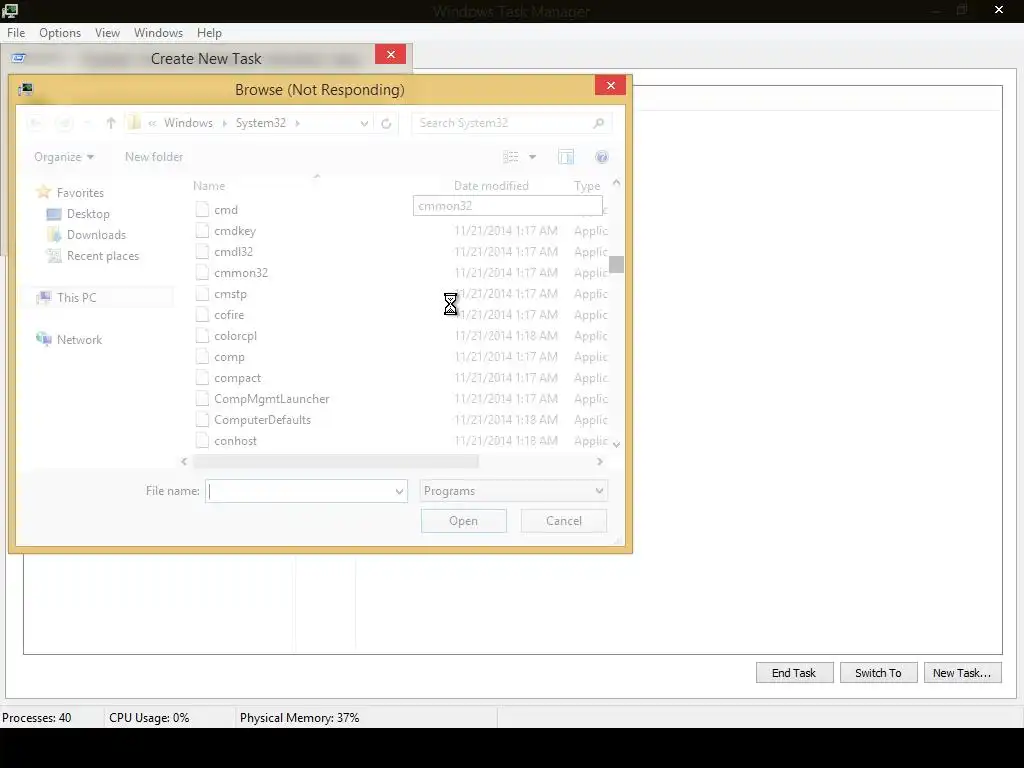Click the Network icon
This screenshot has height=768, width=1024.
[x=43, y=339]
